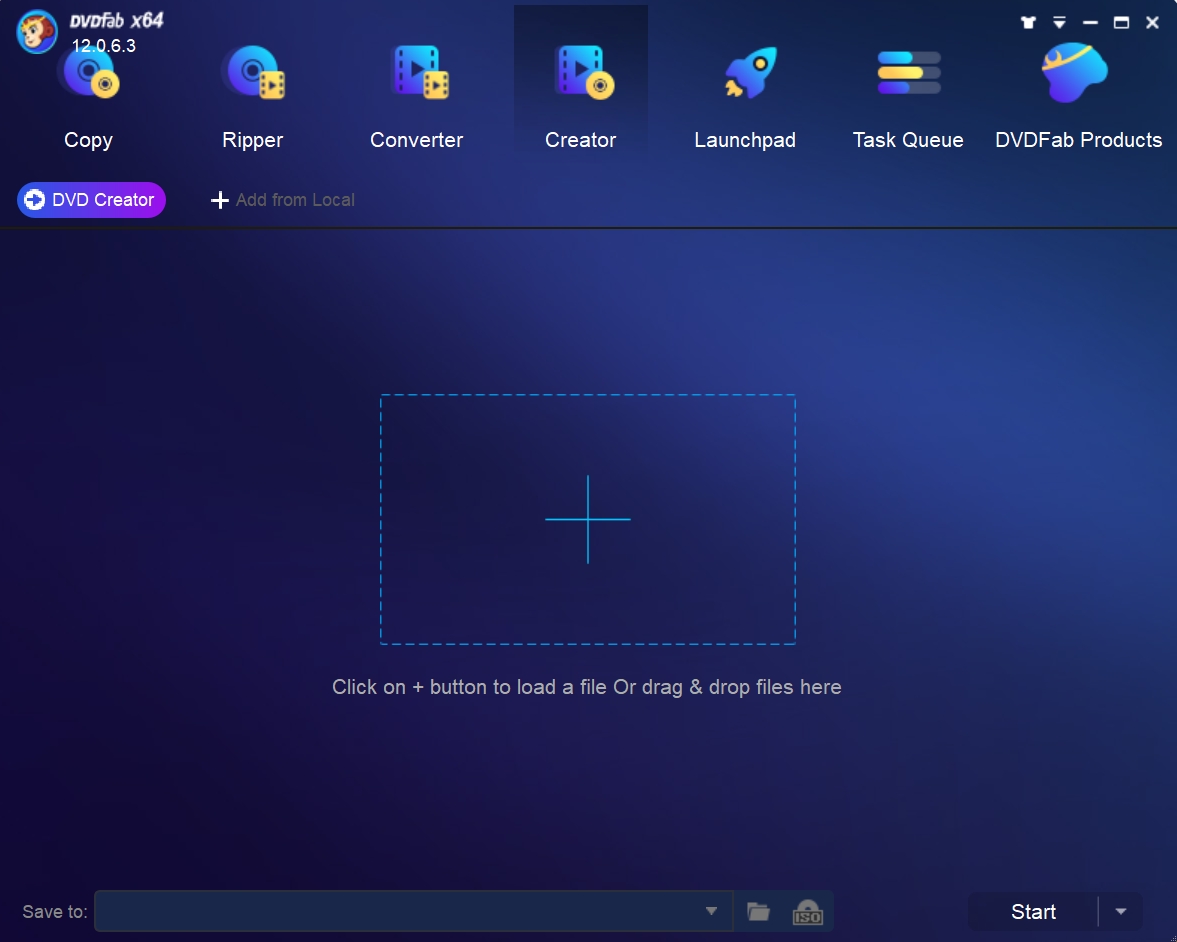
Task: Open the Copy module
Action: (89, 98)
